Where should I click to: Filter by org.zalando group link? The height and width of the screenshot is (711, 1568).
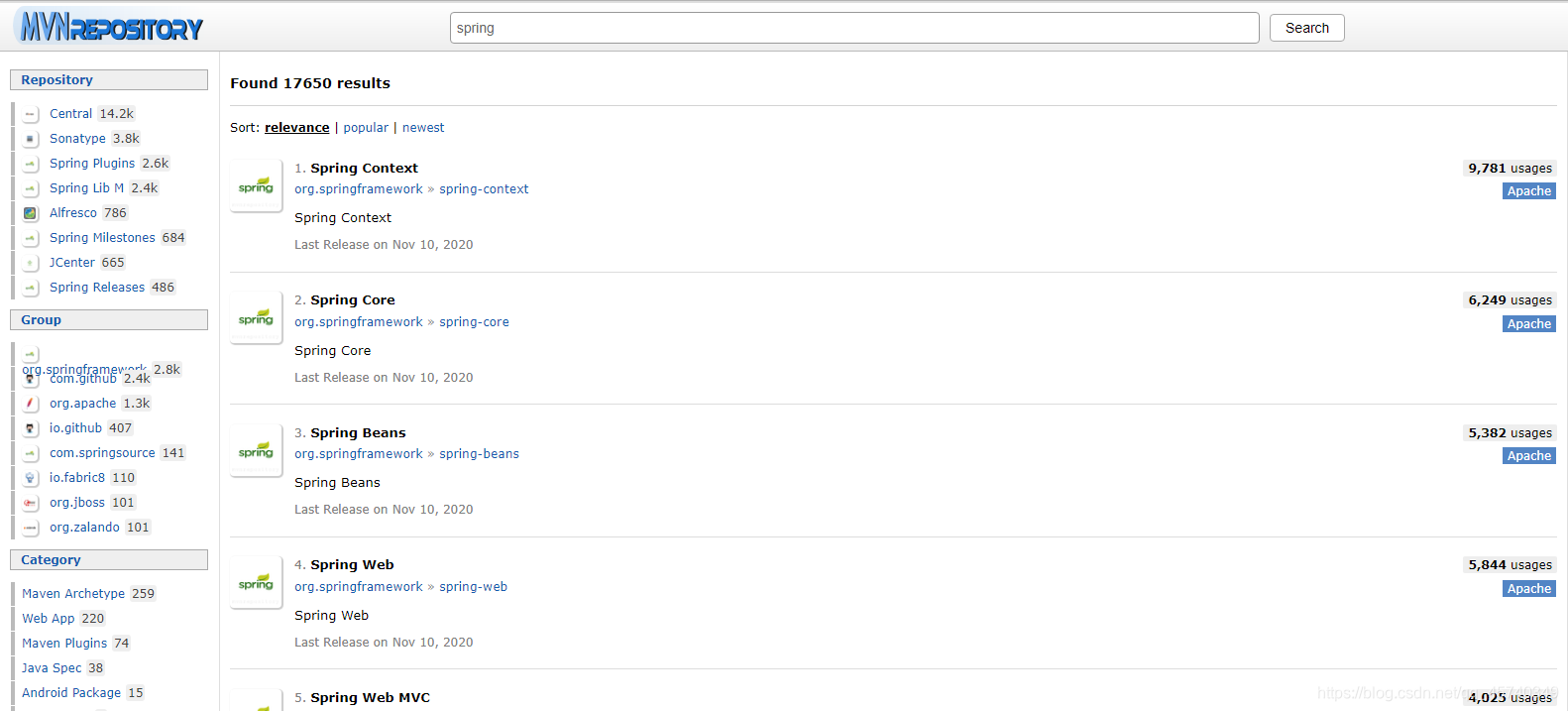tap(84, 528)
